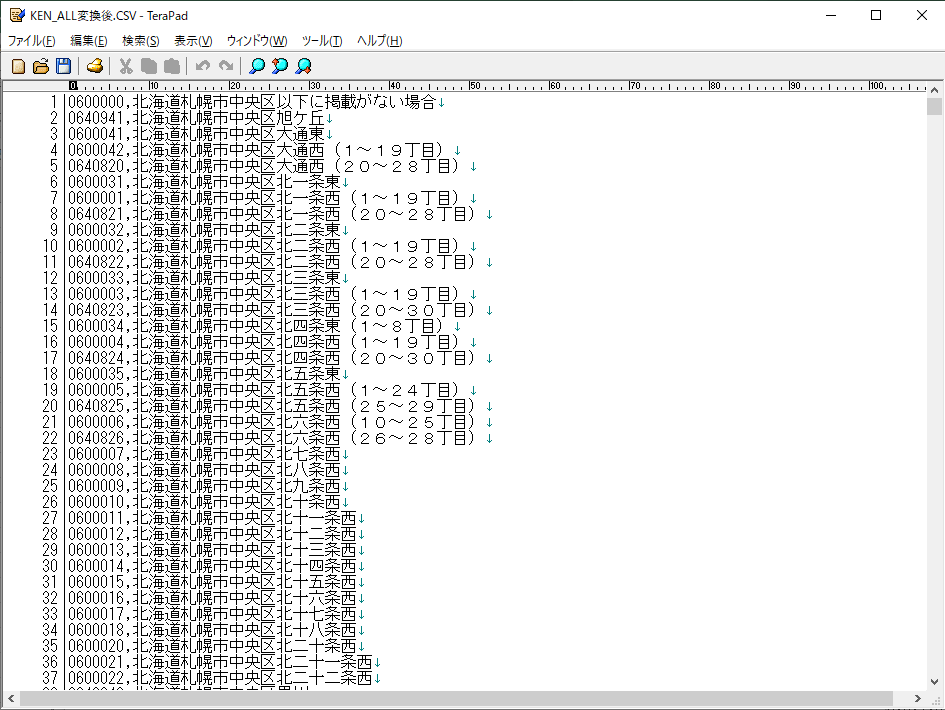945x710 pixels.
Task: Open Find with the first magnifier icon
Action: [x=257, y=66]
